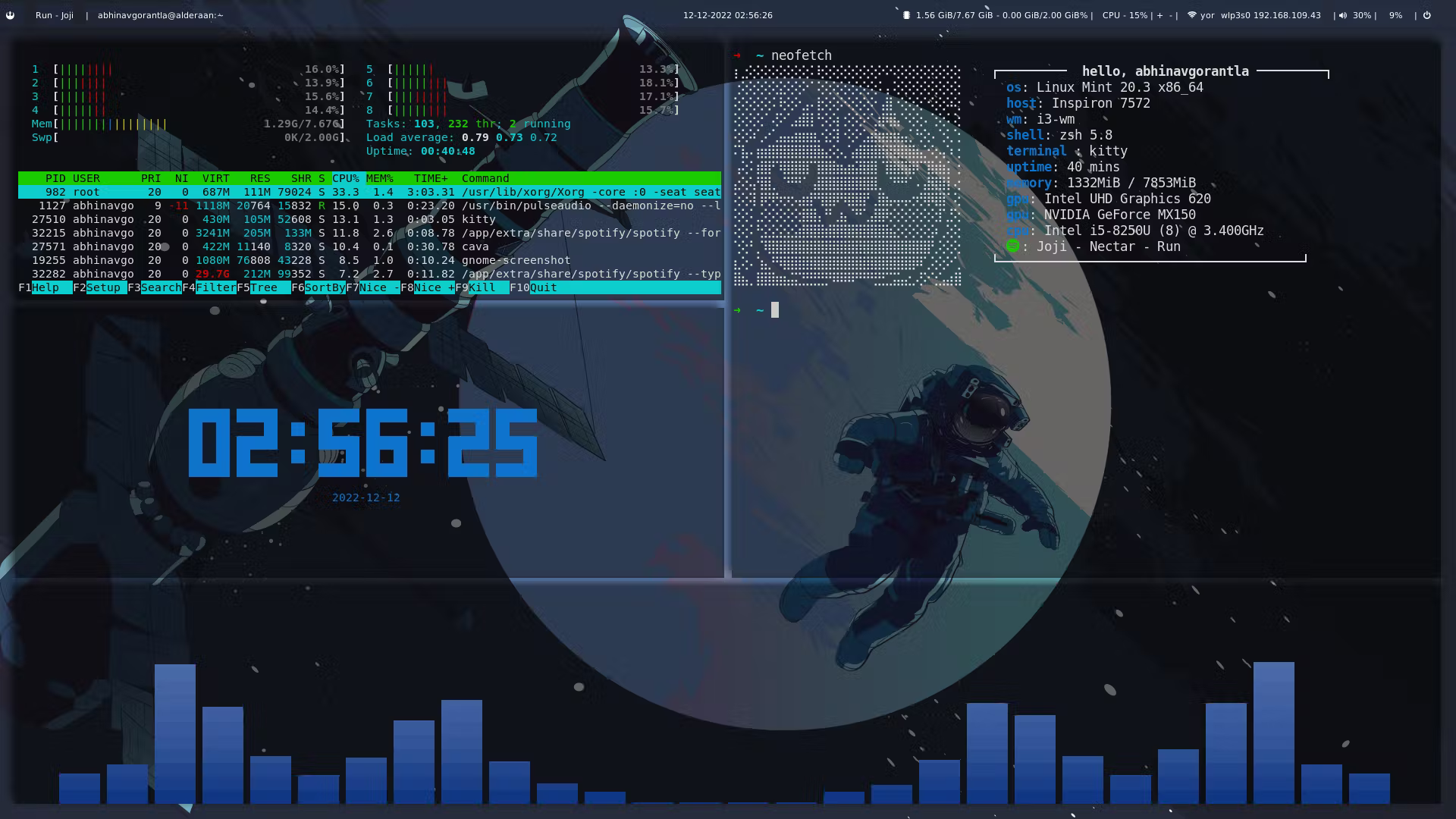Open F6 SortBy in htop footer
1456x819 pixels.
324,287
